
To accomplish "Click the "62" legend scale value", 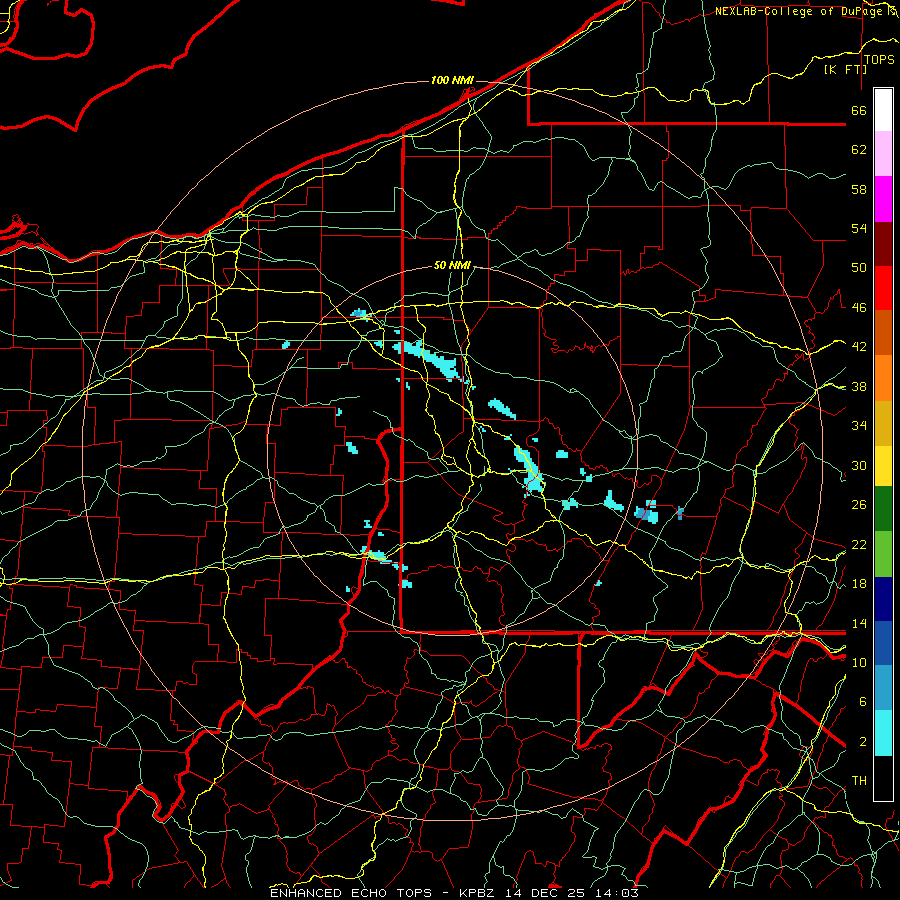I will pos(859,150).
